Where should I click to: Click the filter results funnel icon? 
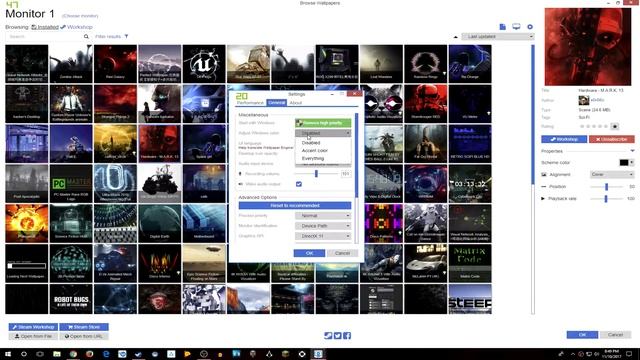click(x=127, y=36)
